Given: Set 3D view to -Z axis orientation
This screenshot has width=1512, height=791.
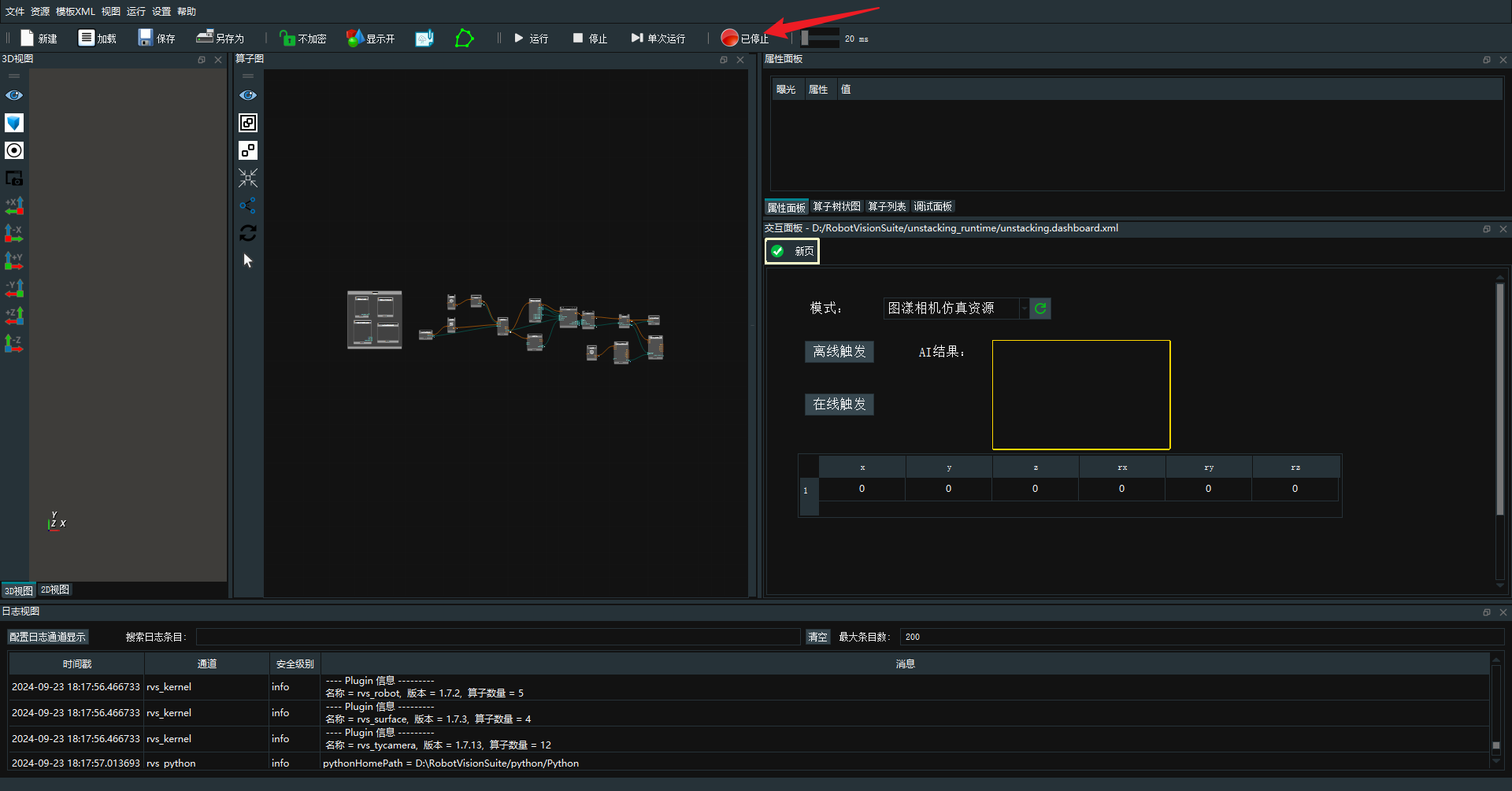Looking at the screenshot, I should [x=14, y=343].
